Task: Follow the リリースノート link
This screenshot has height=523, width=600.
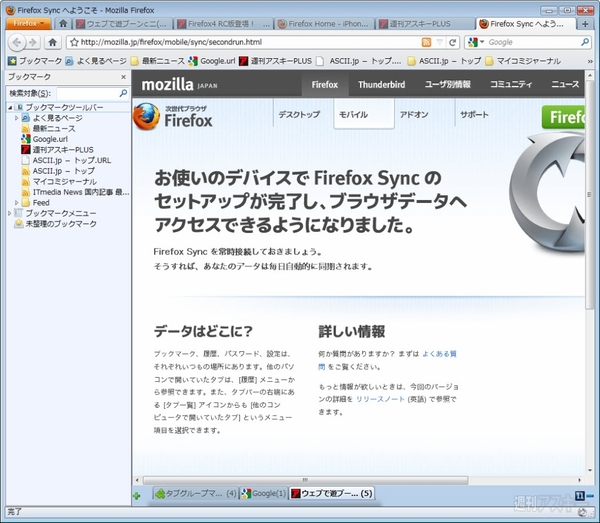Action: tap(380, 399)
